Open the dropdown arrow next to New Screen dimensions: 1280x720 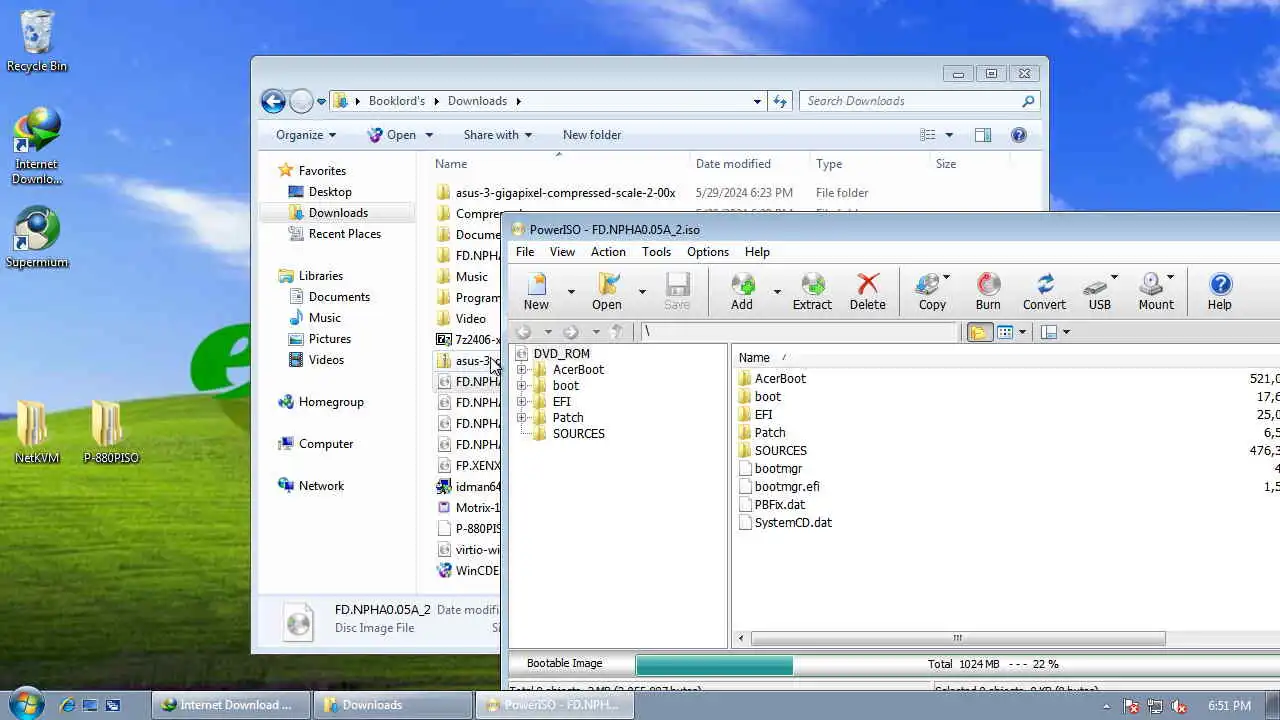(x=571, y=292)
